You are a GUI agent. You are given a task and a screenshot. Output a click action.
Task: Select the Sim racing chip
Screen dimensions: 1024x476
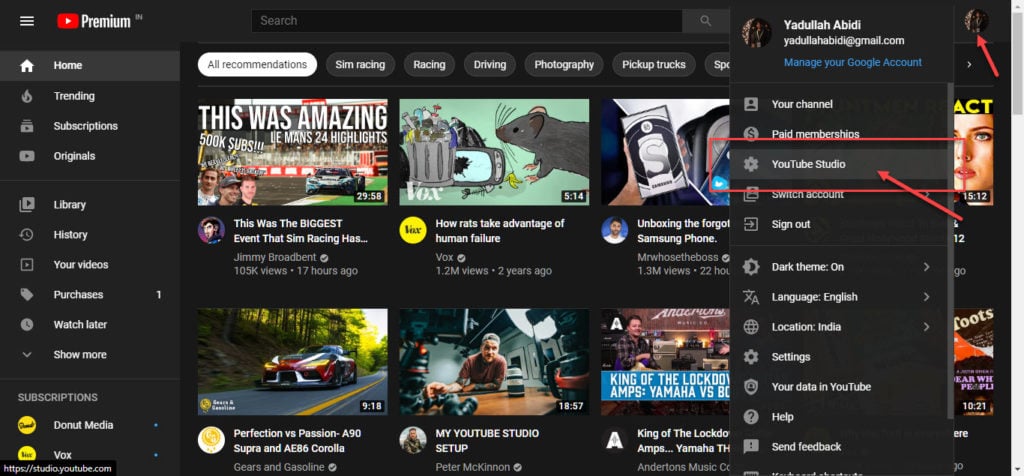click(360, 65)
